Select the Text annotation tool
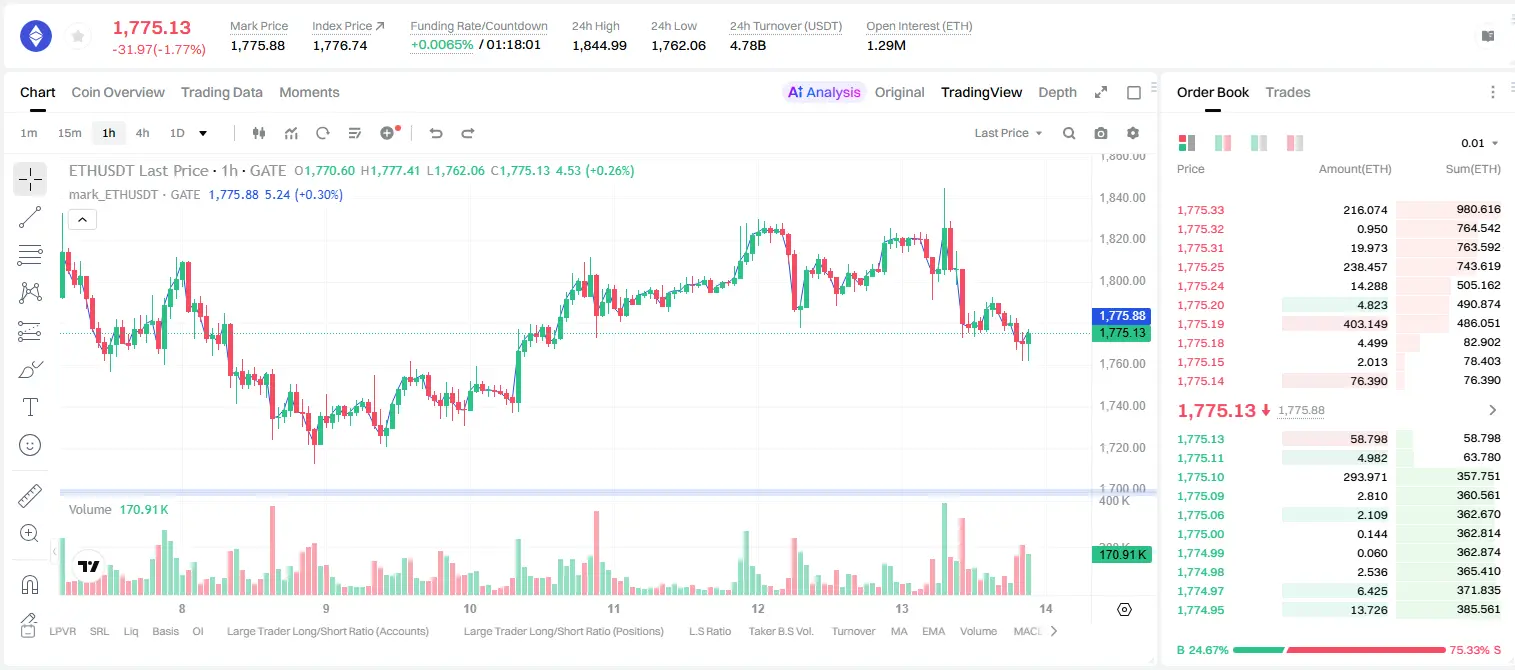The width and height of the screenshot is (1515, 670). pos(30,407)
